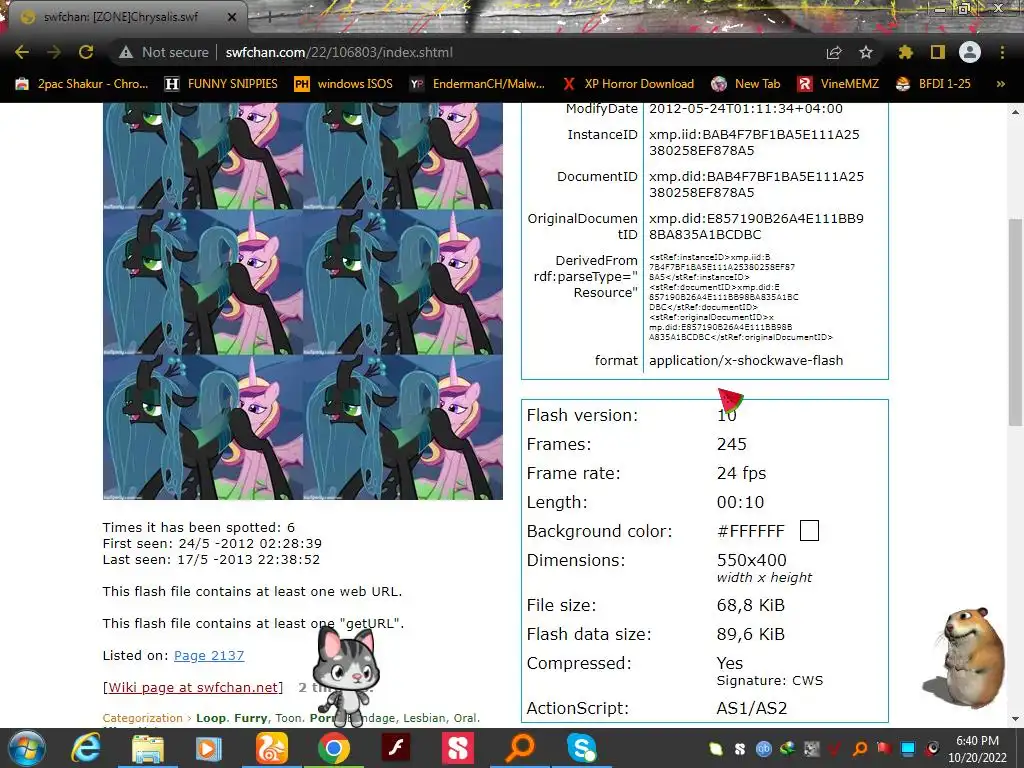Click the page vertical scrollbar thumb
The width and height of the screenshot is (1024, 768).
(x=1015, y=323)
